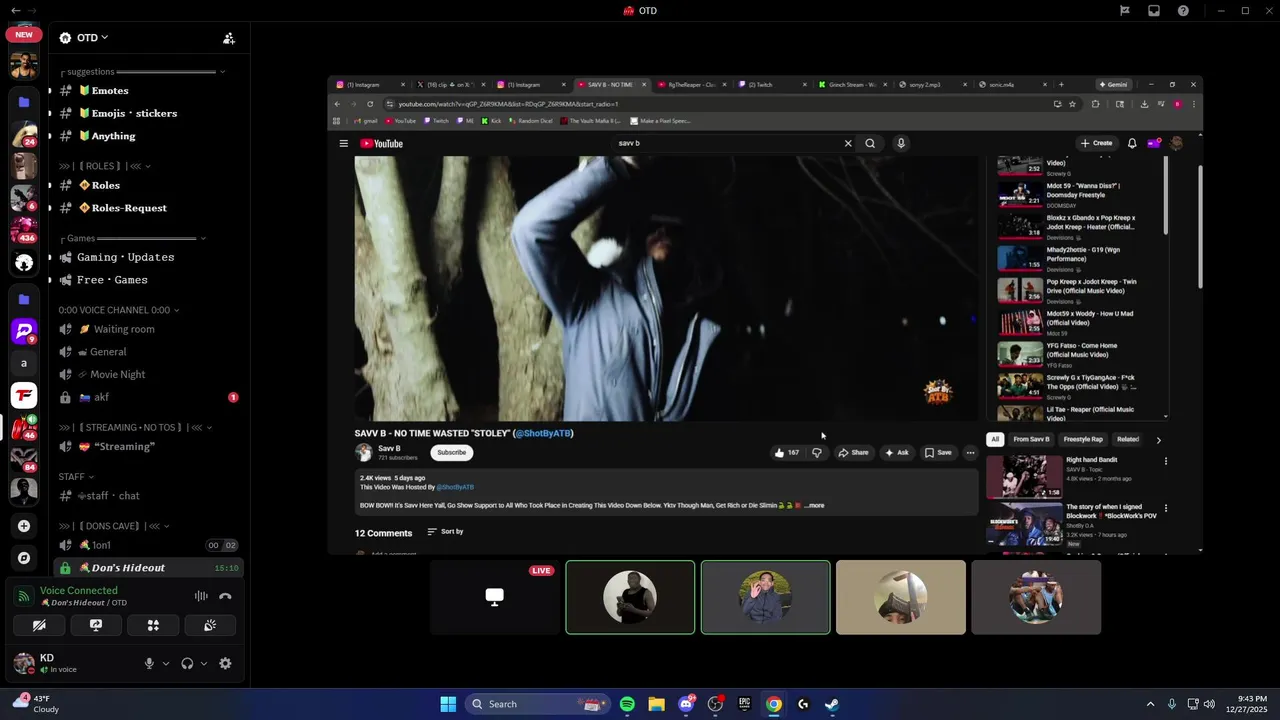The height and width of the screenshot is (720, 1280).
Task: Join the Waiting room voice channel
Action: (x=150, y=329)
